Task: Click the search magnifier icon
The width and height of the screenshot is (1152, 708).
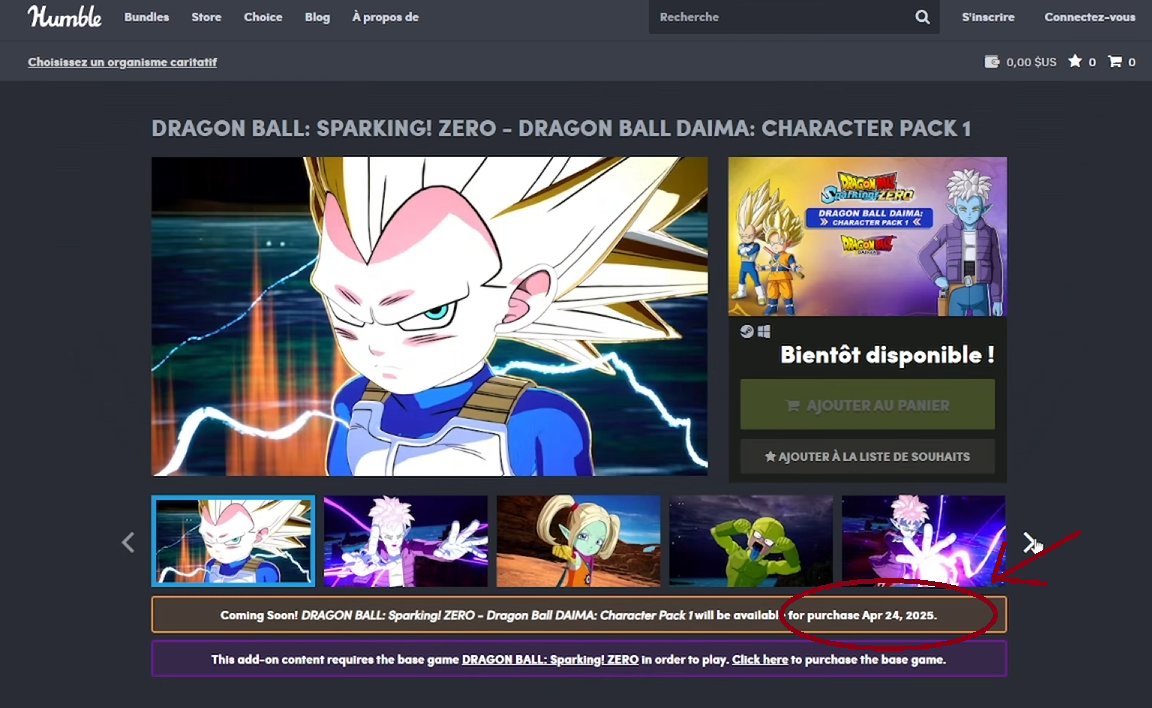Action: click(x=922, y=17)
